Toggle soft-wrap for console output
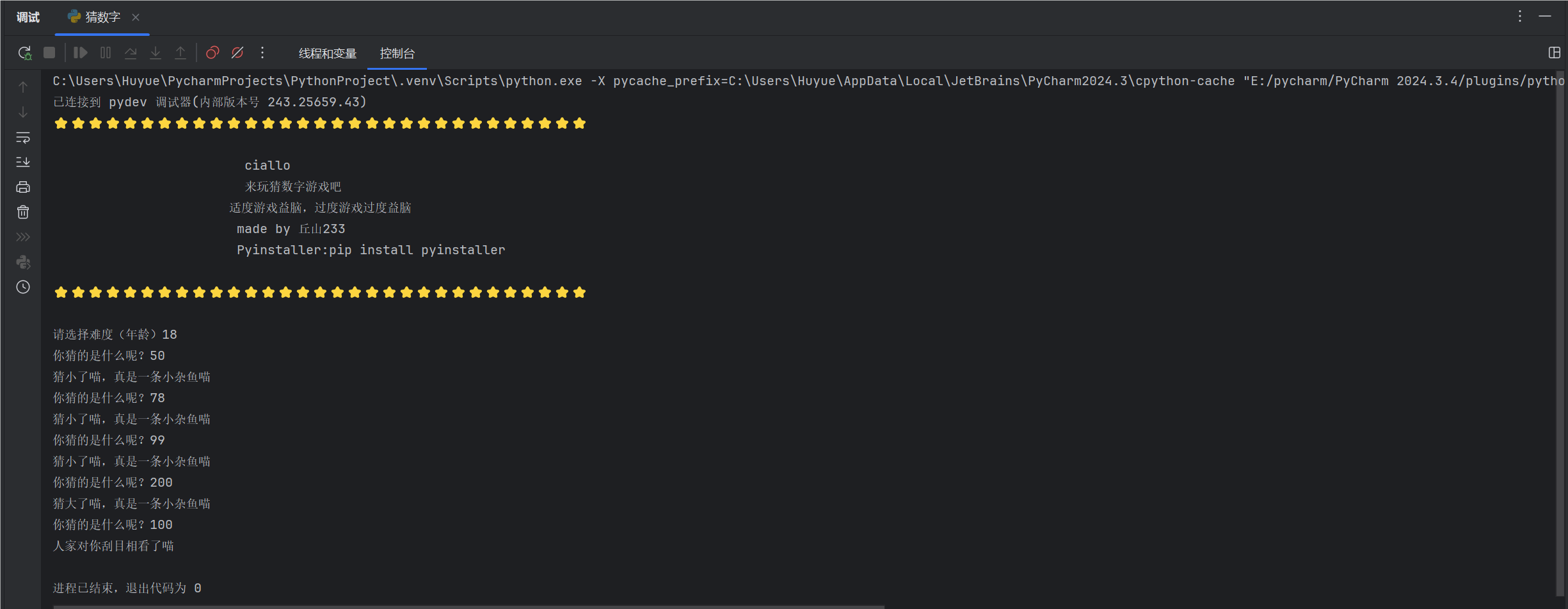Image resolution: width=1568 pixels, height=609 pixels. point(23,138)
